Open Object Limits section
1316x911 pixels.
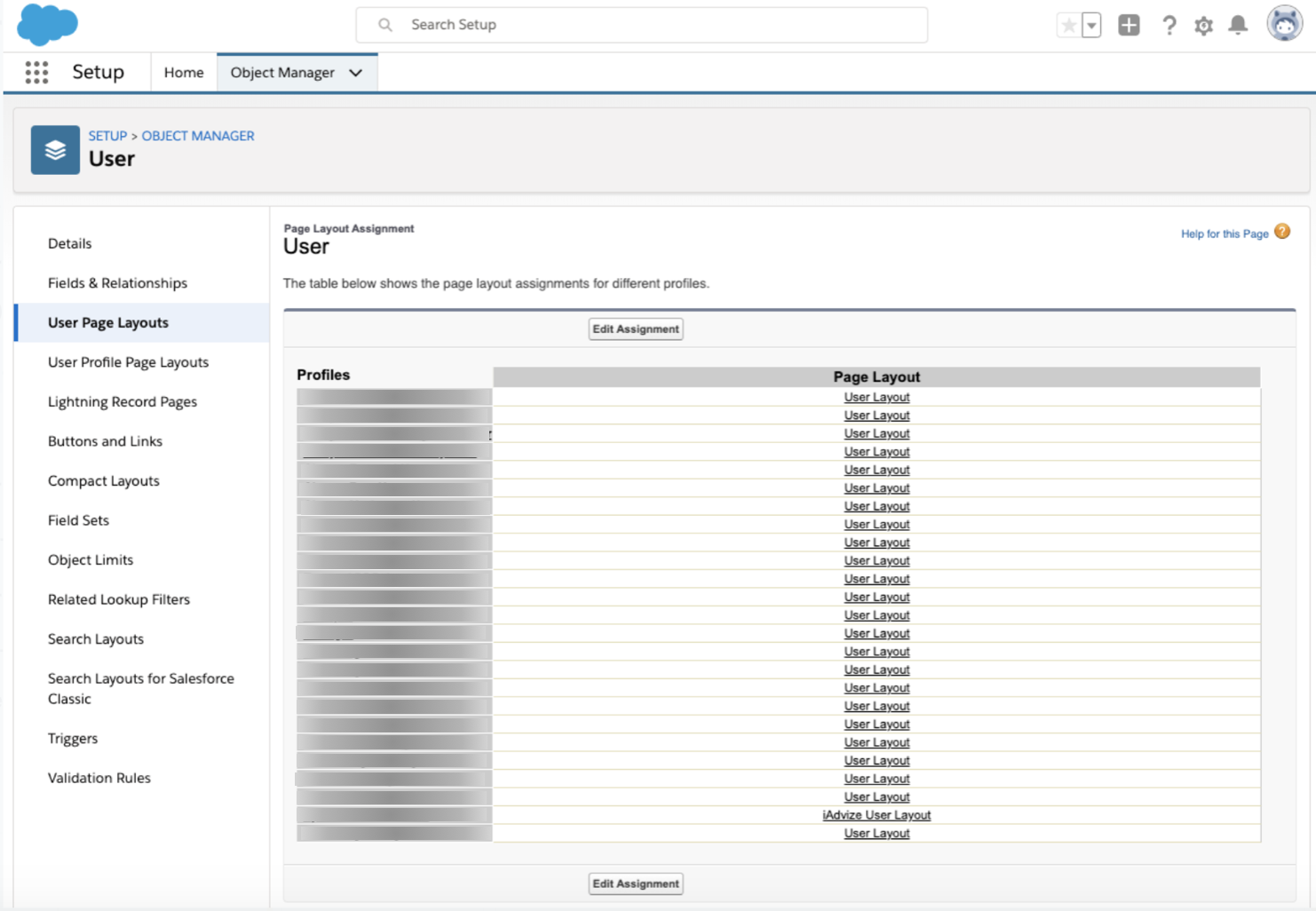coord(91,559)
